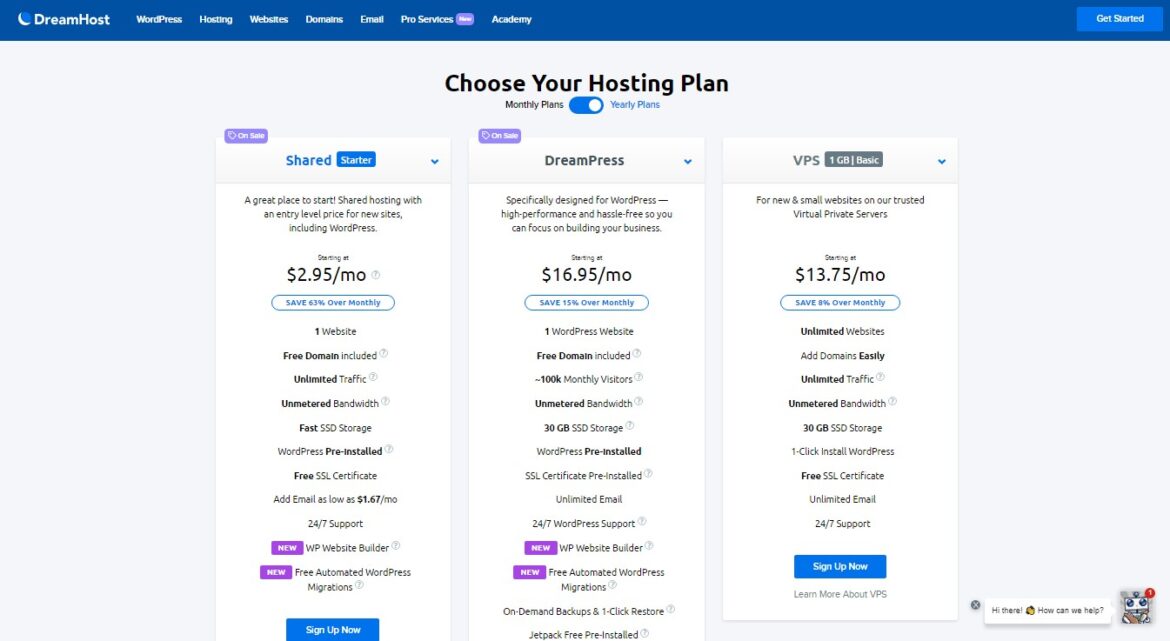
Task: Click the '1-Click Install WordPress' feature text
Action: point(842,451)
